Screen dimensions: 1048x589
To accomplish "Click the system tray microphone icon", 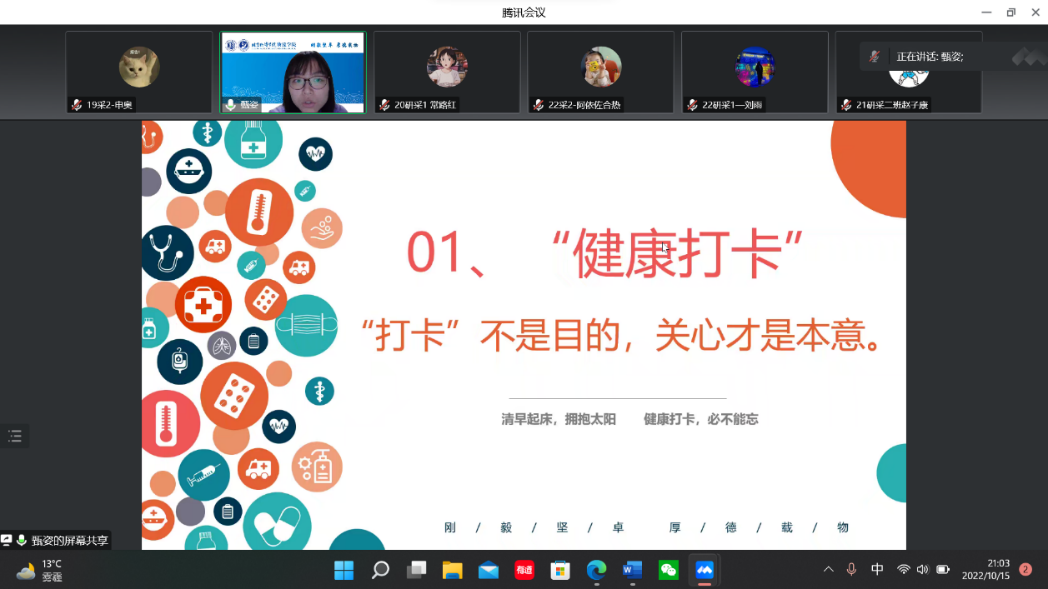I will point(851,569).
